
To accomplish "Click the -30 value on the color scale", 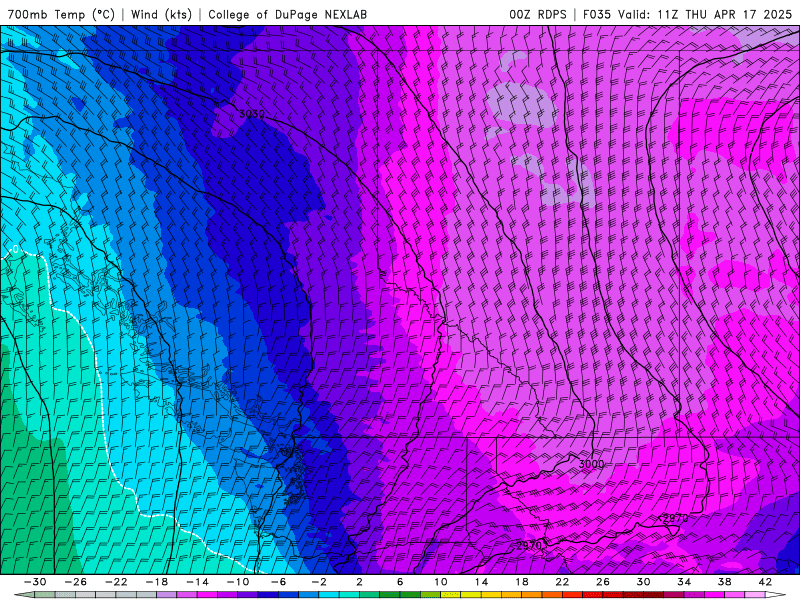I will pyautogui.click(x=35, y=582).
